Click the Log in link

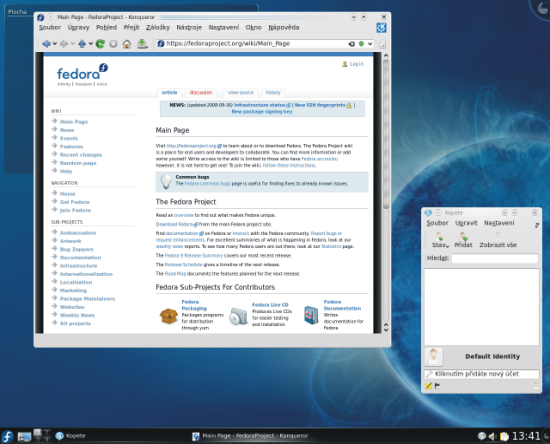(356, 64)
